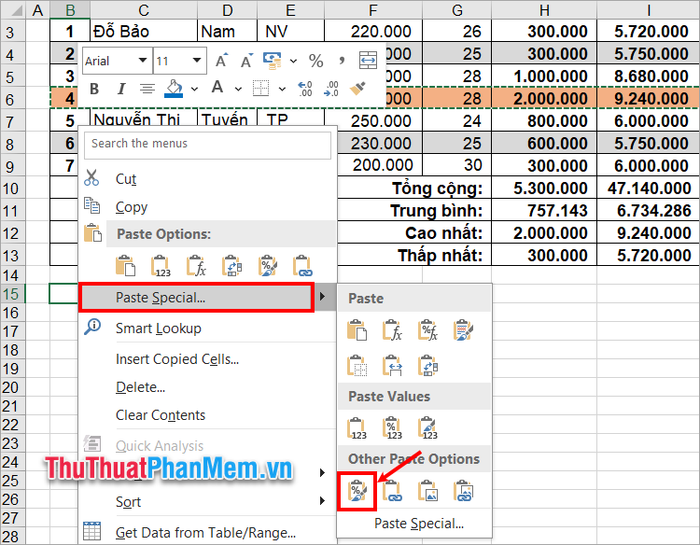Click the Search the menus box
Viewport: 700px width, 545px height.
click(x=207, y=144)
